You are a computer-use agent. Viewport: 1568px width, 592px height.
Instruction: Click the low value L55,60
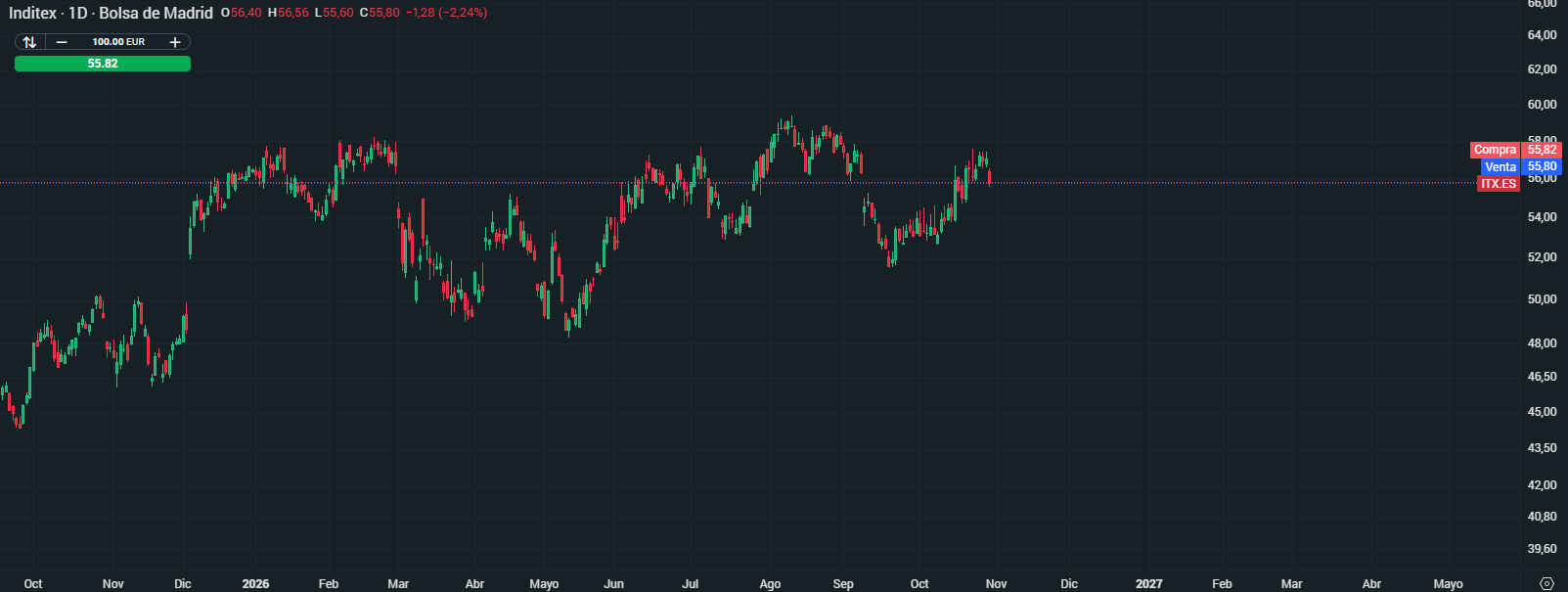335,13
